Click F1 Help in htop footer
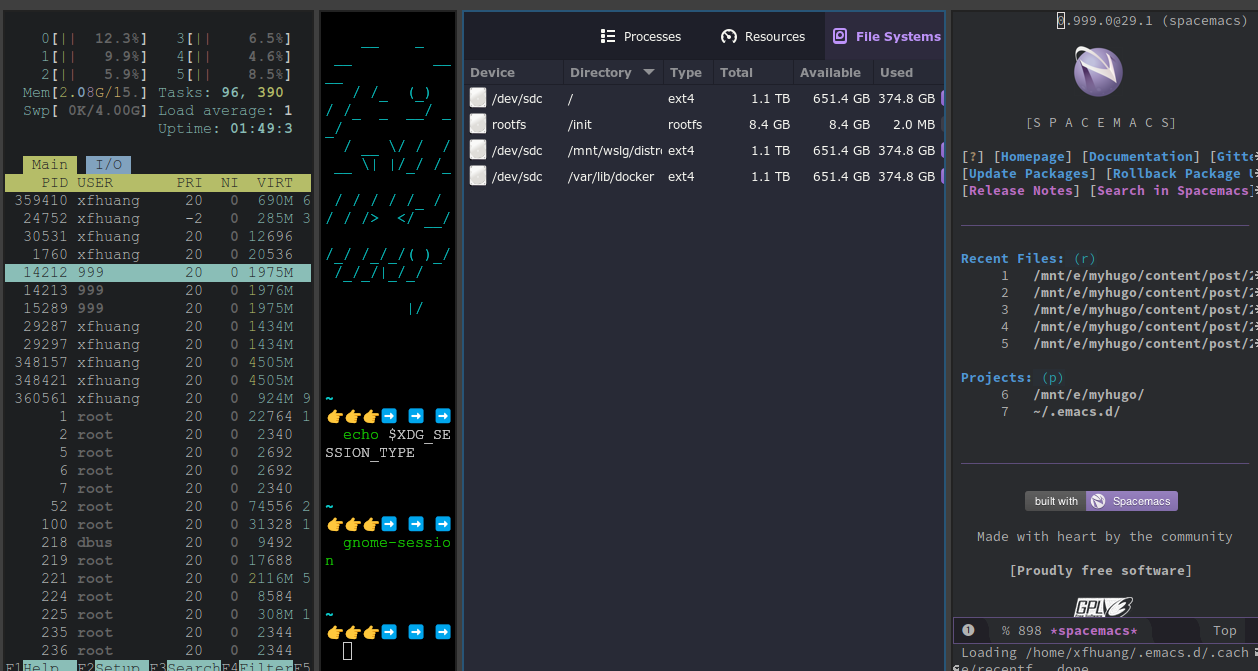 tap(39, 666)
